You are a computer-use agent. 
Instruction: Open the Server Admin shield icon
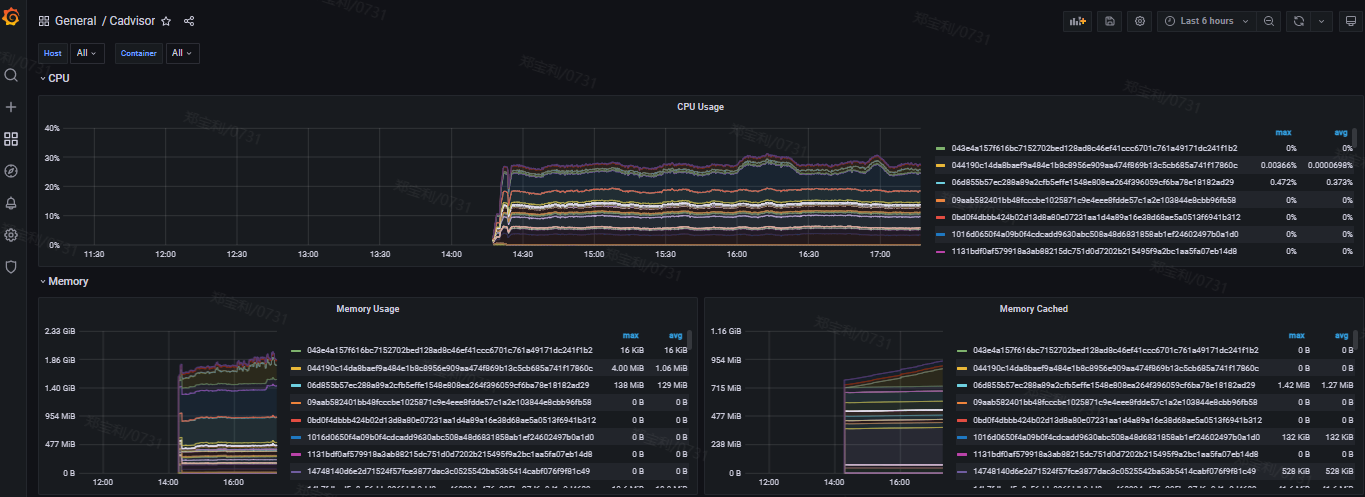coord(11,267)
